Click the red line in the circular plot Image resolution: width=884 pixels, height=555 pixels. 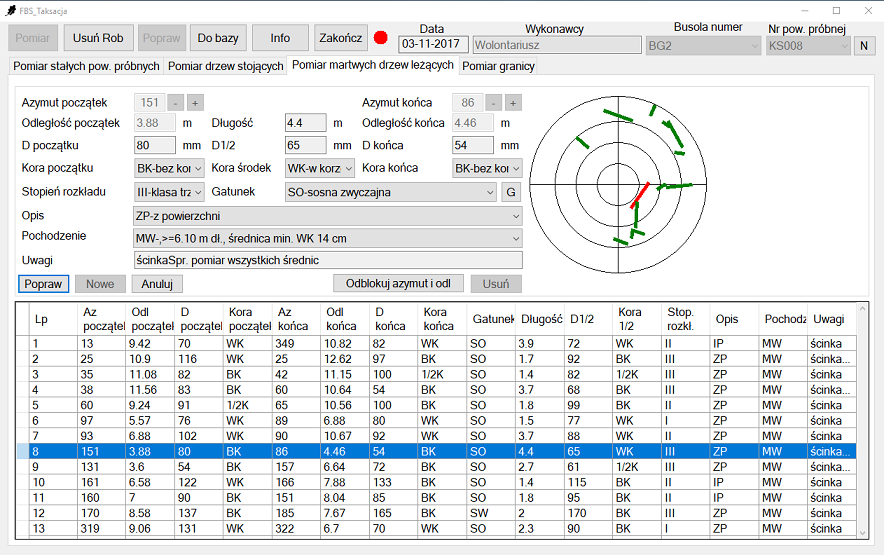(640, 195)
